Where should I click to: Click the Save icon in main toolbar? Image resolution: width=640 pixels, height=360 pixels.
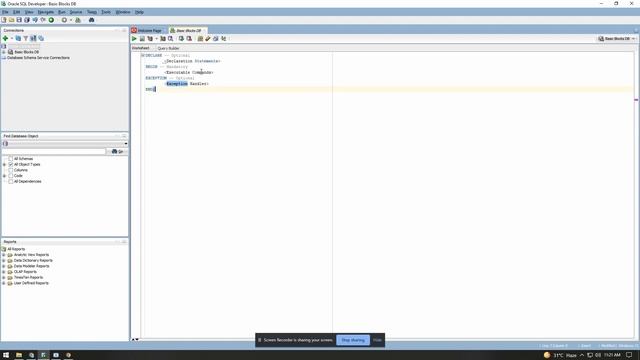19,20
